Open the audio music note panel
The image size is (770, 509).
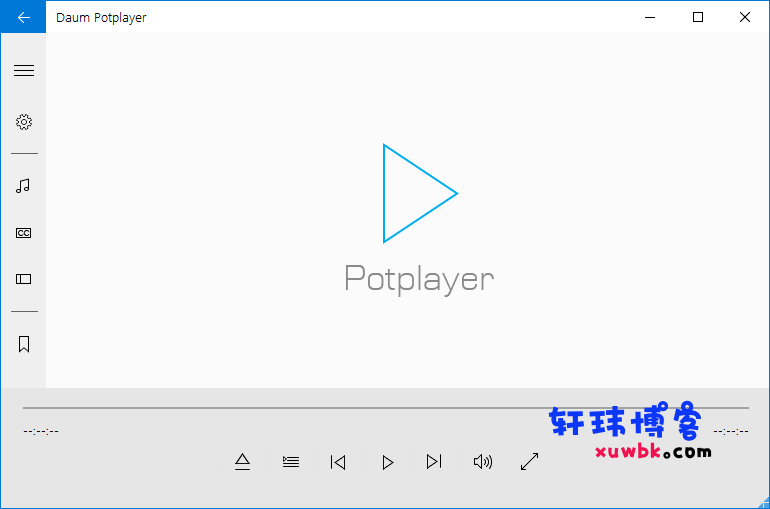tap(23, 186)
